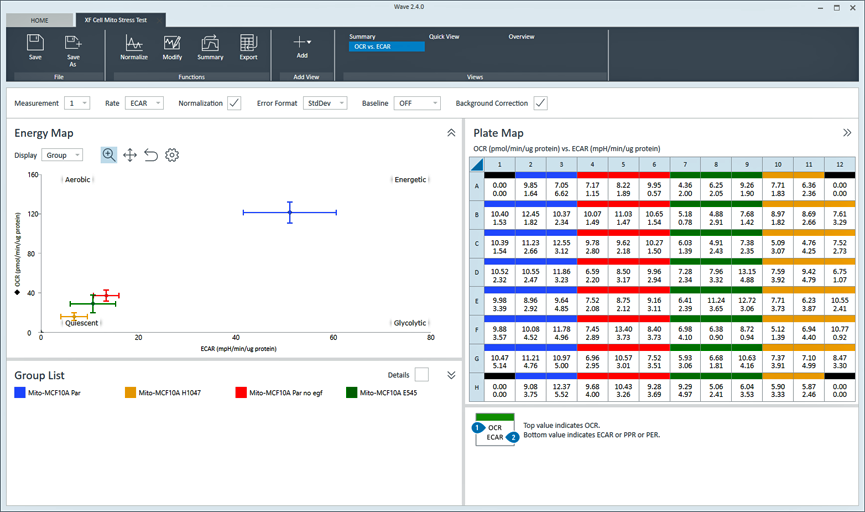
Task: Click the Modify icon in Functions
Action: (172, 43)
